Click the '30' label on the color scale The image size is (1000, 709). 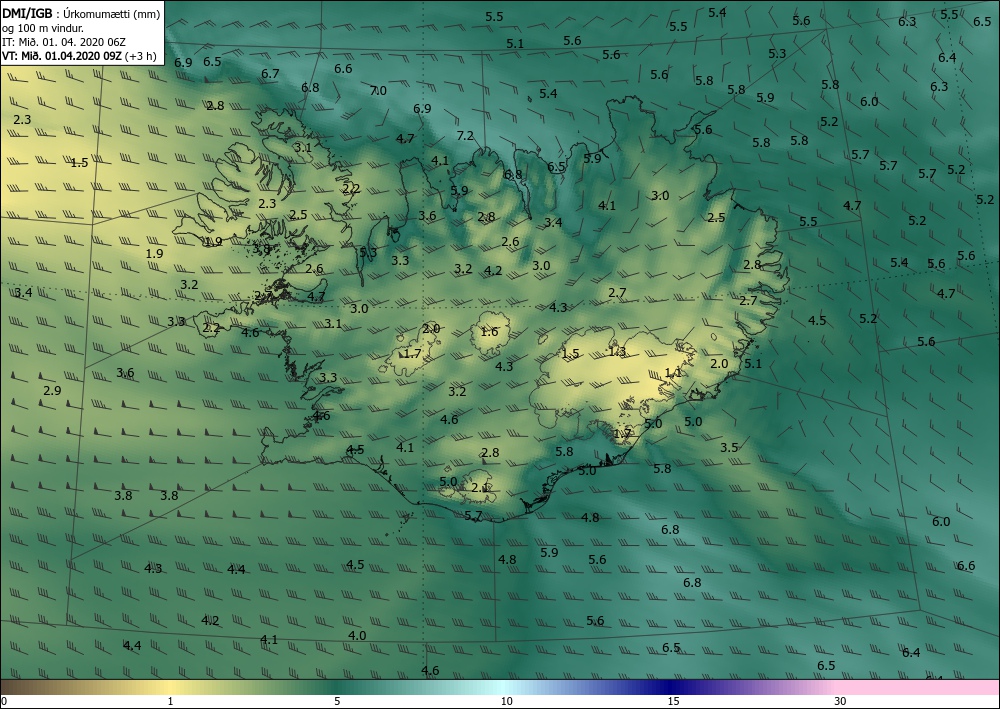pos(840,702)
